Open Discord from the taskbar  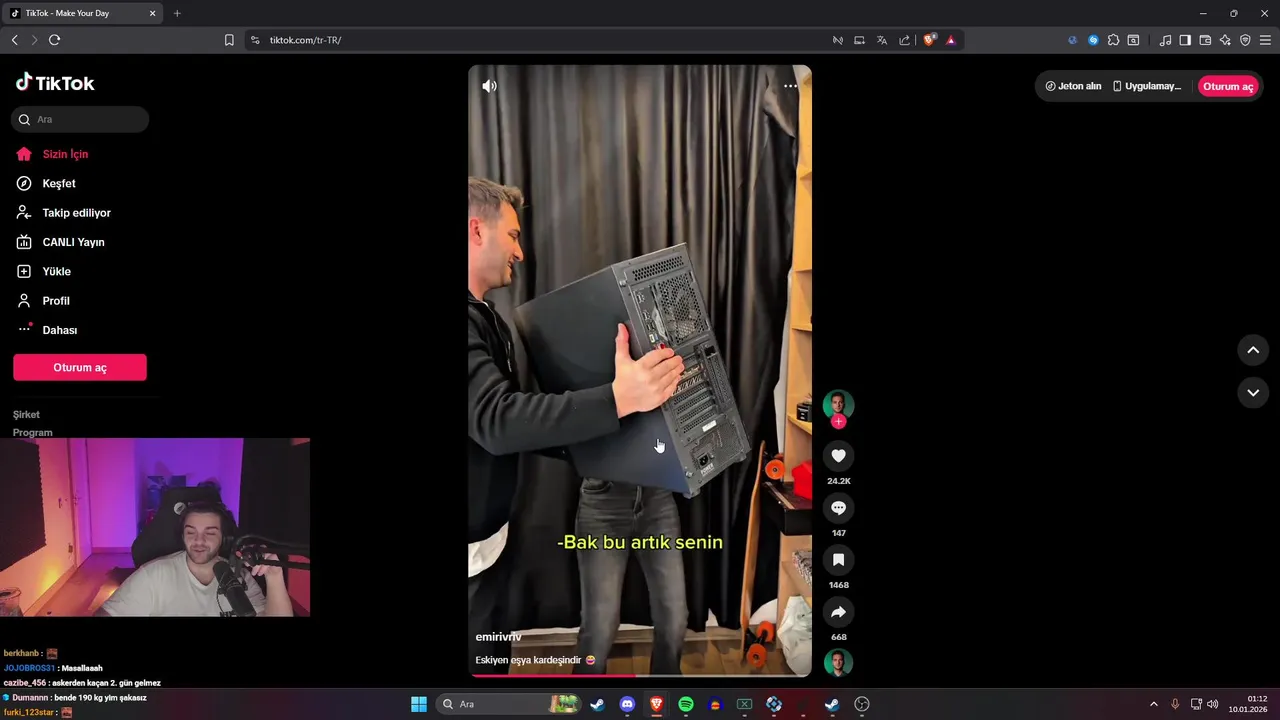627,704
